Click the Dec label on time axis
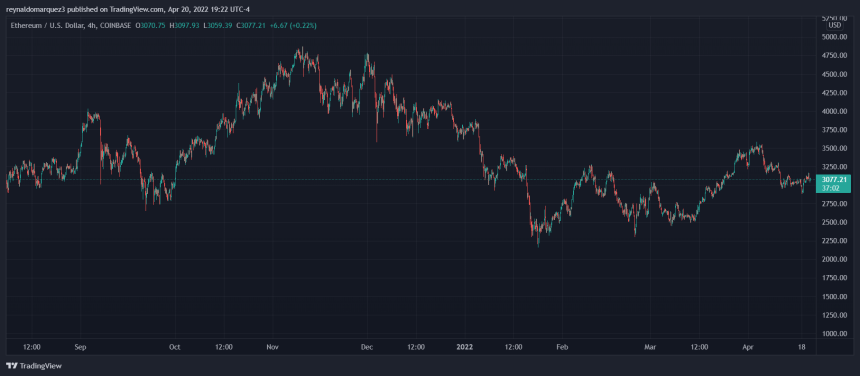 pyautogui.click(x=367, y=347)
